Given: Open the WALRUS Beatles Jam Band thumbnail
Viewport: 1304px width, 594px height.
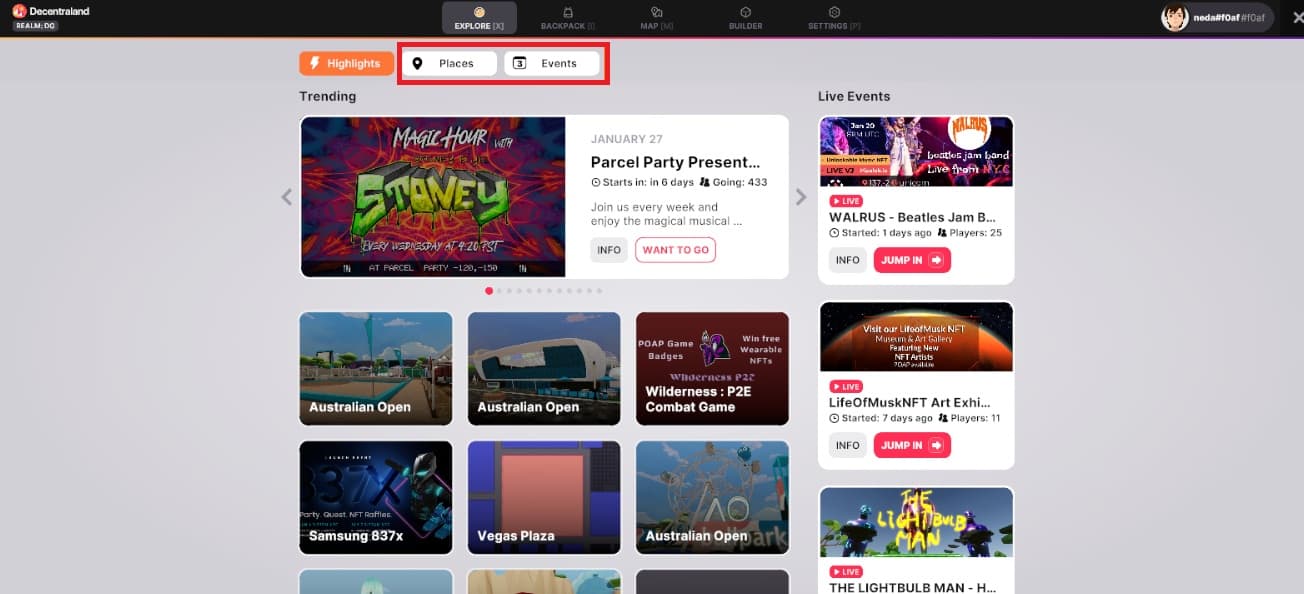Looking at the screenshot, I should (x=916, y=151).
